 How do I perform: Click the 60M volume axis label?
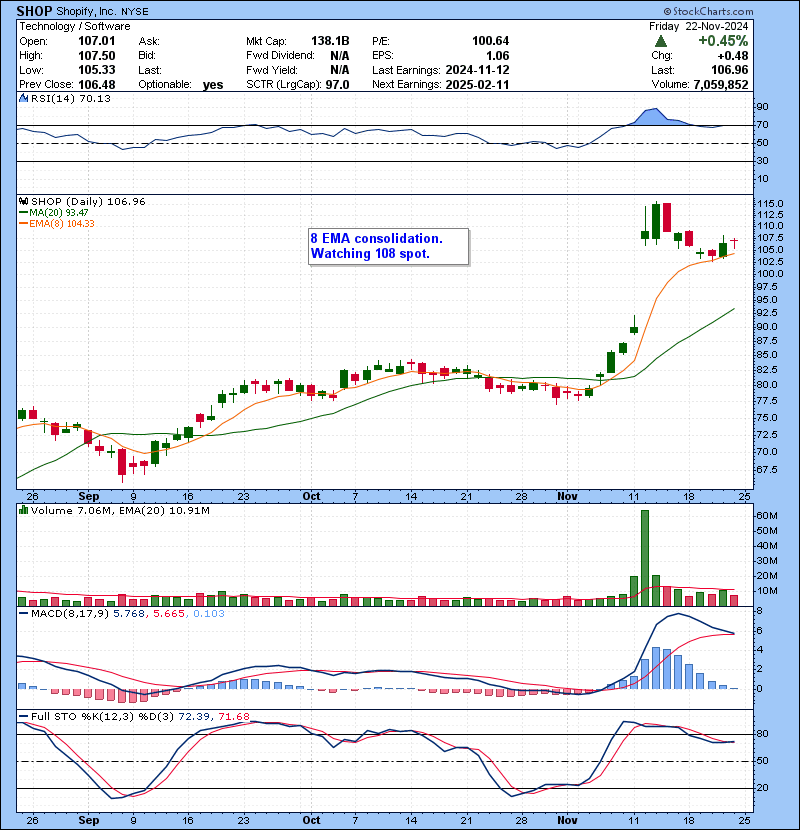click(x=767, y=516)
